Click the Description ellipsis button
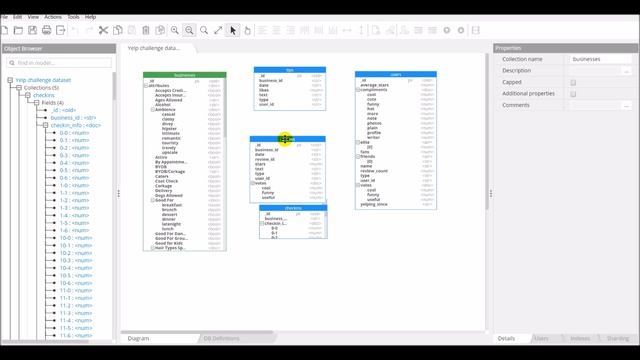 click(x=627, y=71)
